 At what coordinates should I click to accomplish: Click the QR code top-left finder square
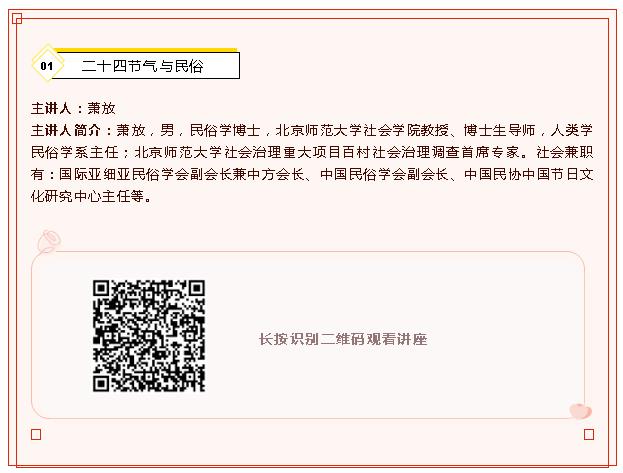click(102, 289)
